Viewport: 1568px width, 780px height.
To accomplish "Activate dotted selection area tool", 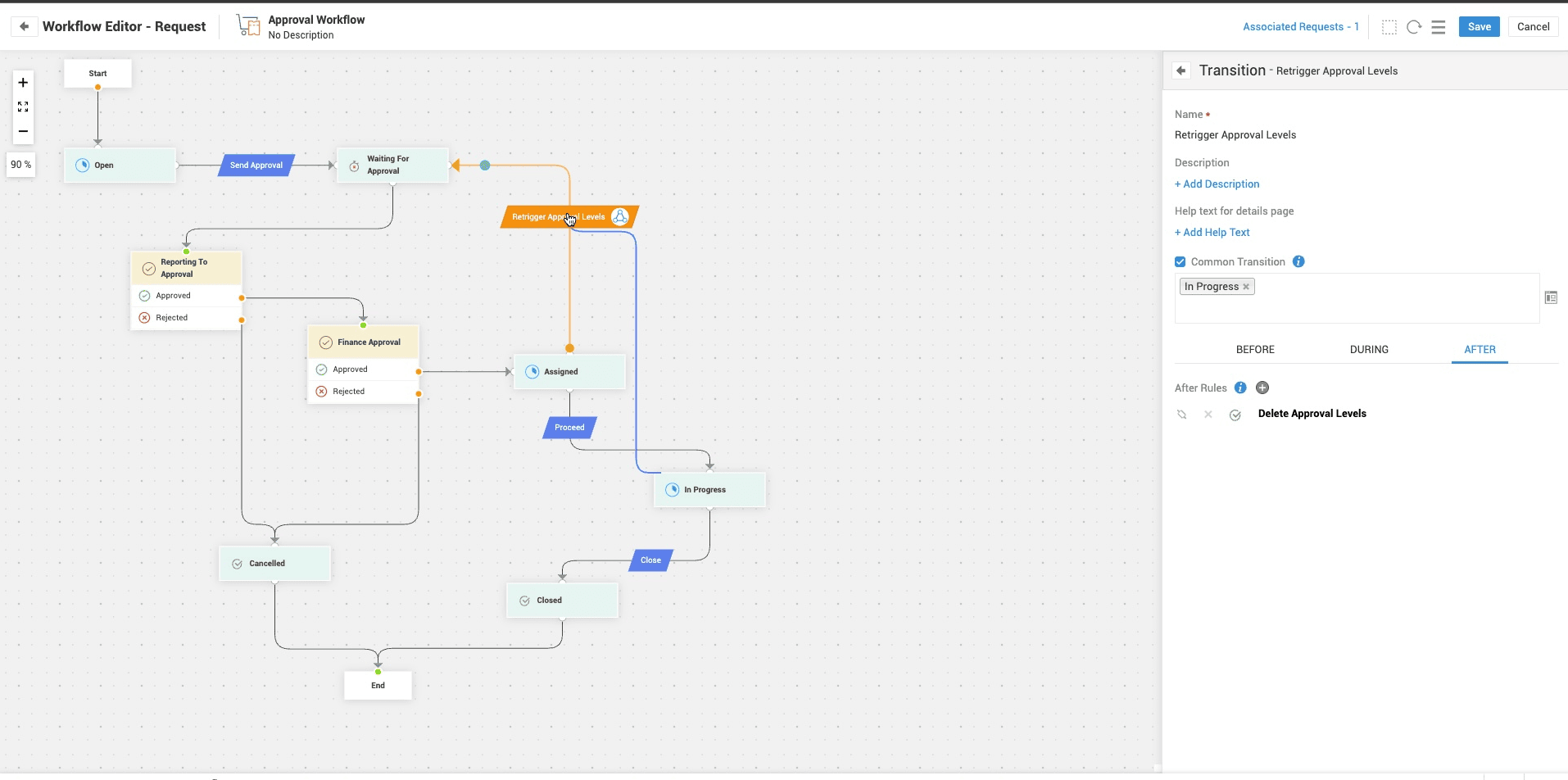I will (x=1389, y=27).
